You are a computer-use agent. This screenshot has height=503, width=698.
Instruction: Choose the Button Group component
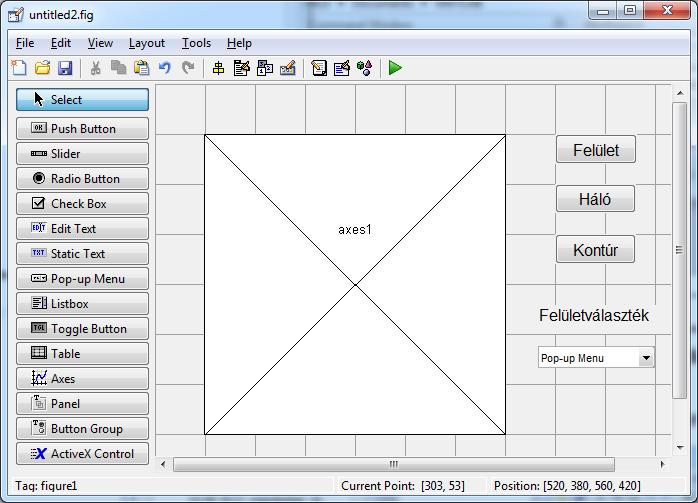pyautogui.click(x=82, y=429)
